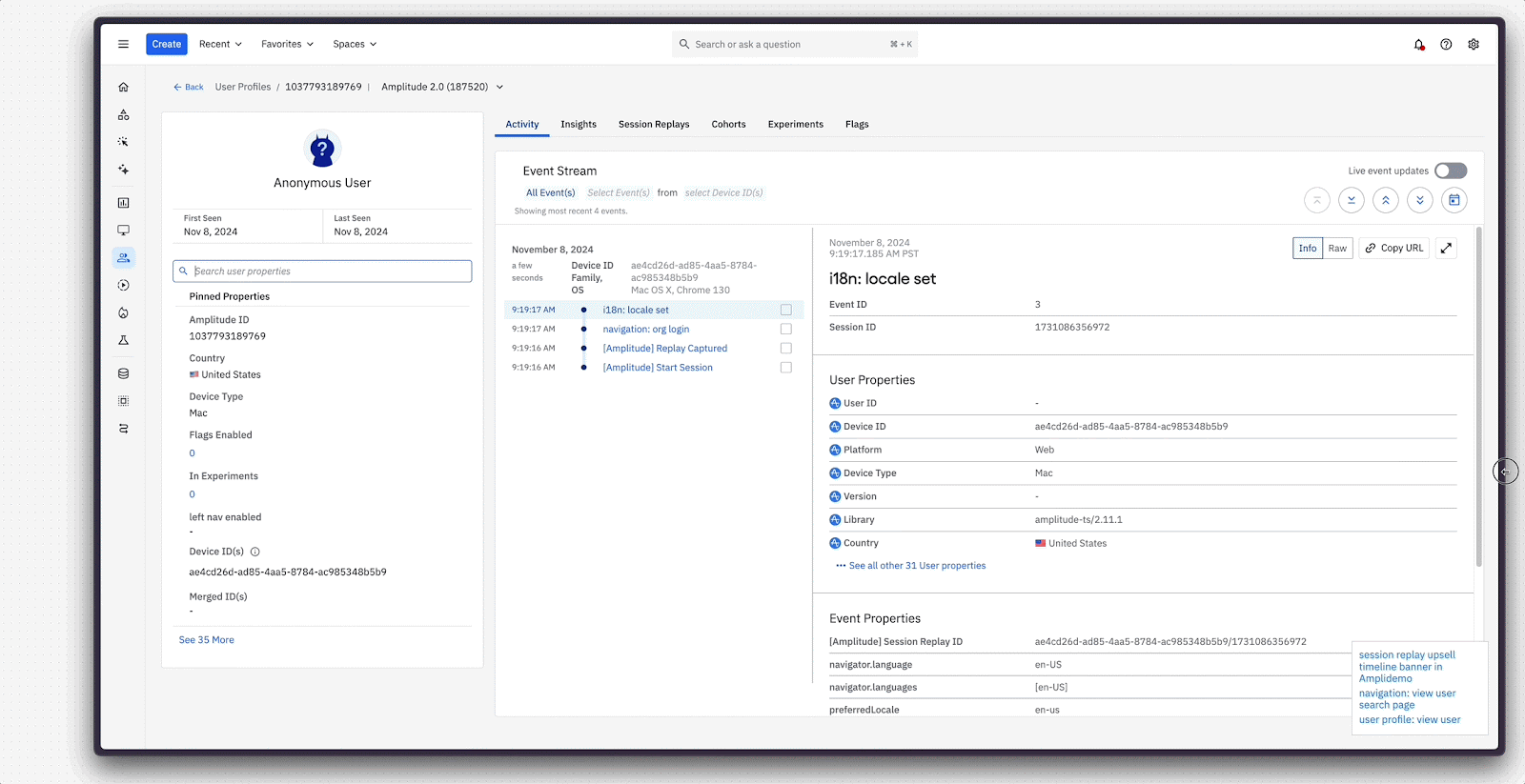
Task: Check the navigation: org login checkbox
Action: click(x=786, y=329)
